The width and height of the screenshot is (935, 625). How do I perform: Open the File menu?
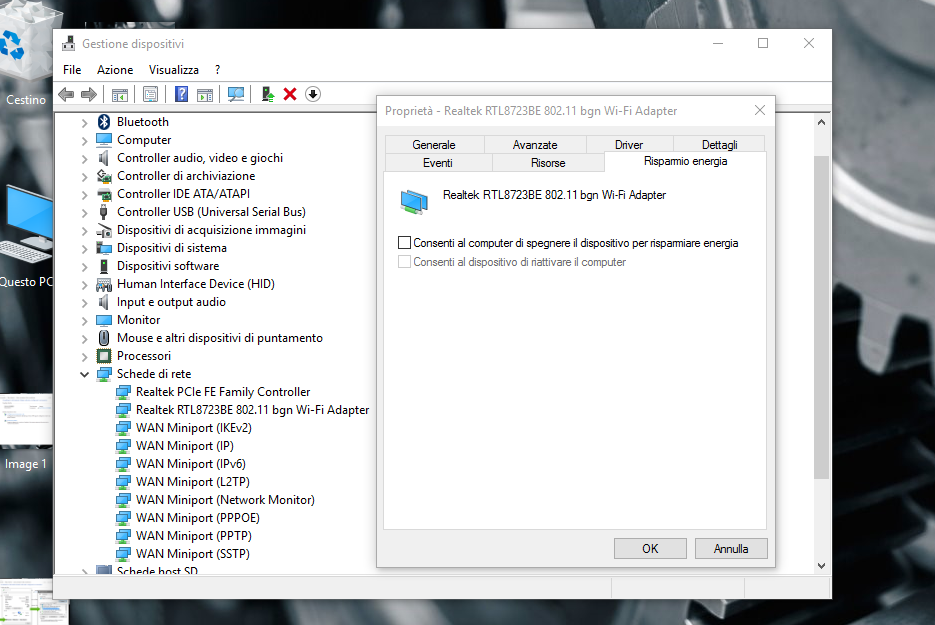coord(72,70)
